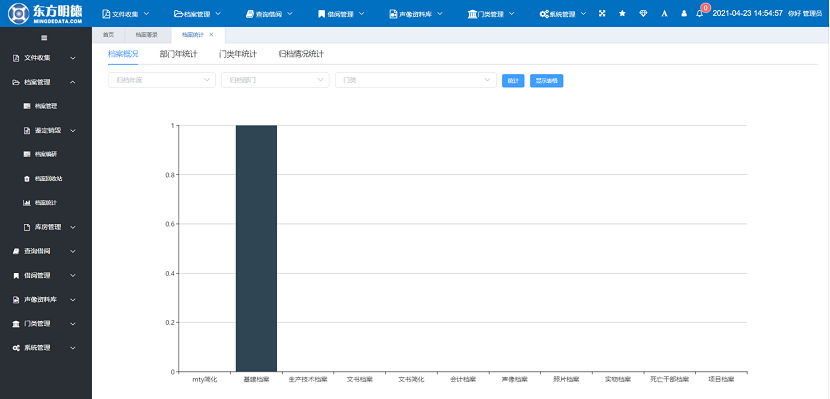Click the 东方明德 logo
This screenshot has height=399, width=830.
coord(46,14)
